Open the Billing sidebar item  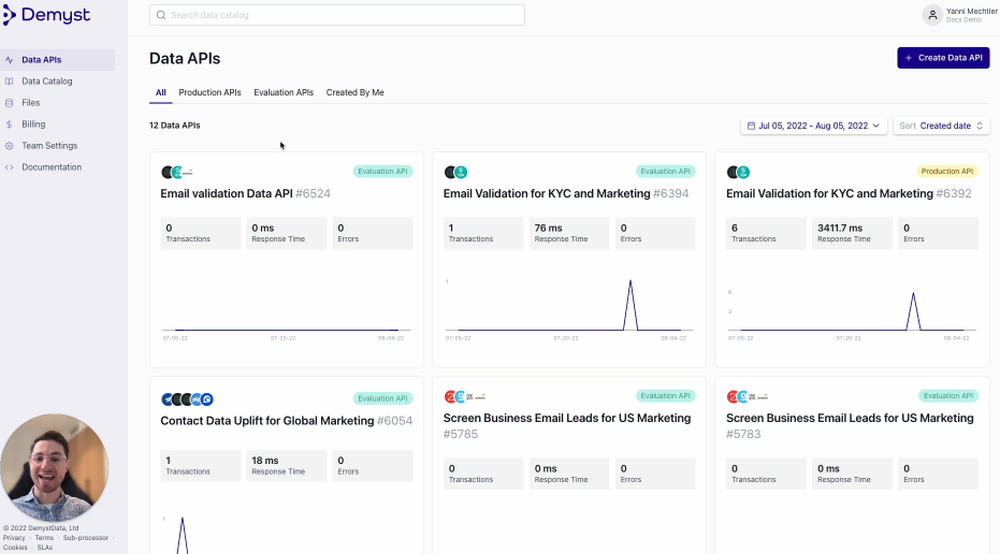point(33,124)
